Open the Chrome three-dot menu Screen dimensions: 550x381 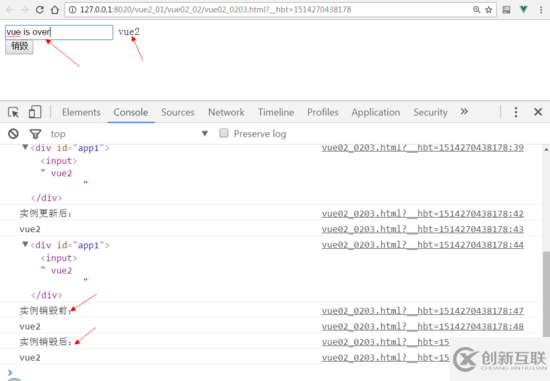541,9
